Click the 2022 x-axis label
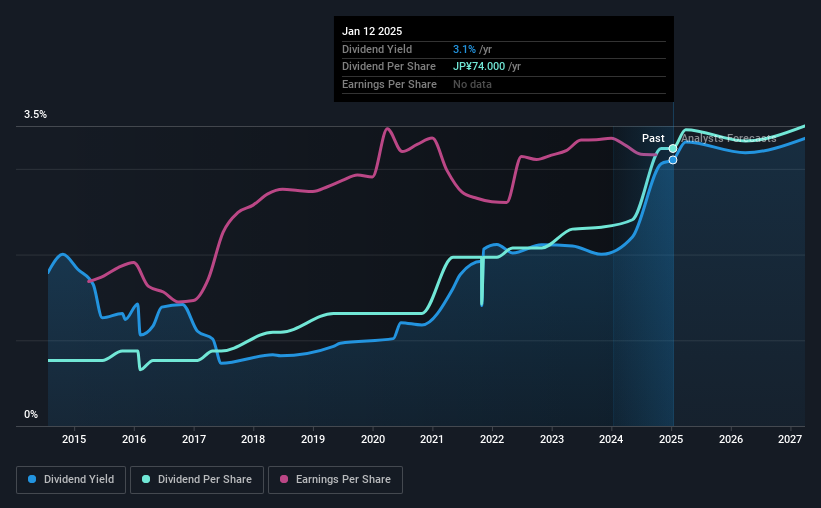The image size is (821, 508). [492, 439]
